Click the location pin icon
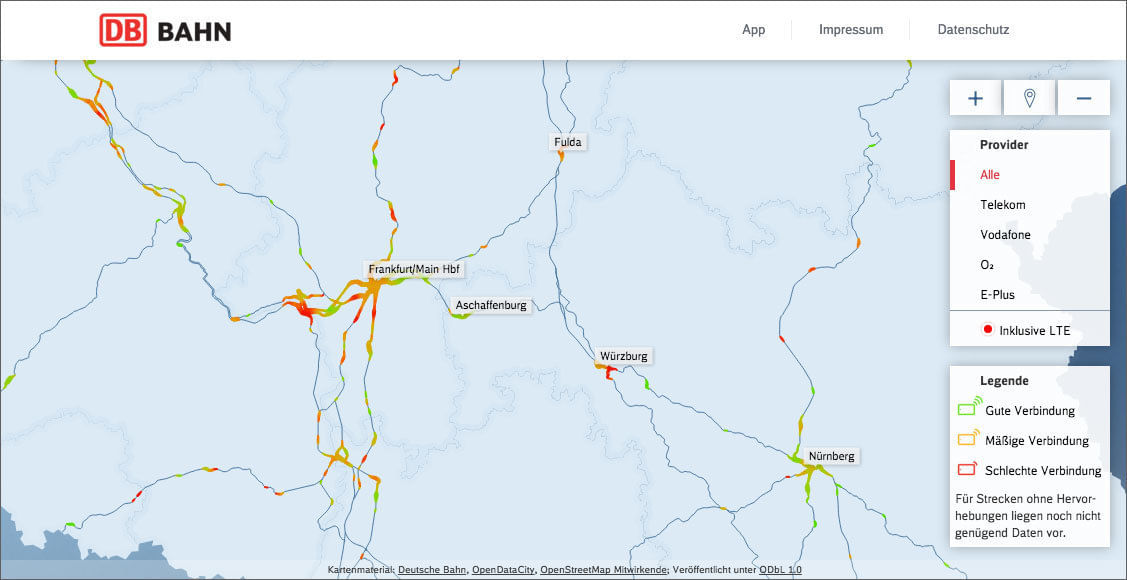This screenshot has width=1127, height=580. tap(1029, 98)
